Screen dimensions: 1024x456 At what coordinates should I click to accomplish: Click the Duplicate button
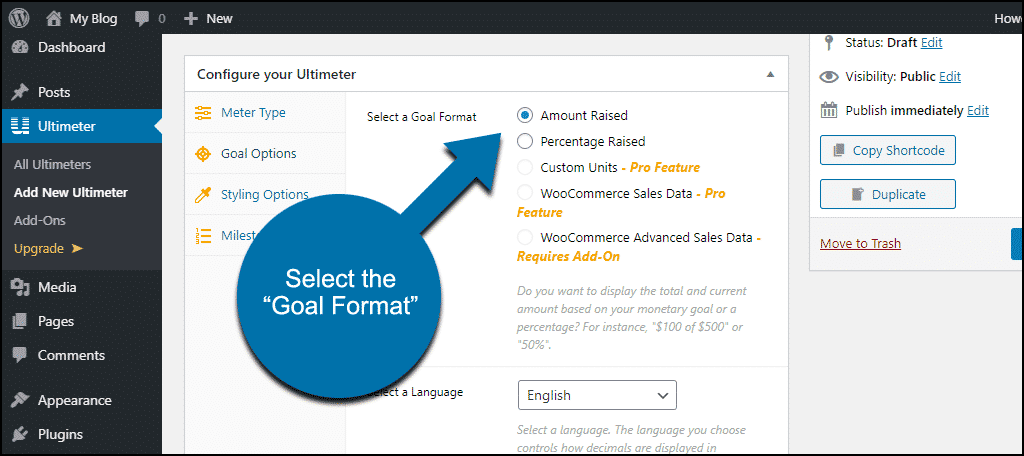pos(888,194)
